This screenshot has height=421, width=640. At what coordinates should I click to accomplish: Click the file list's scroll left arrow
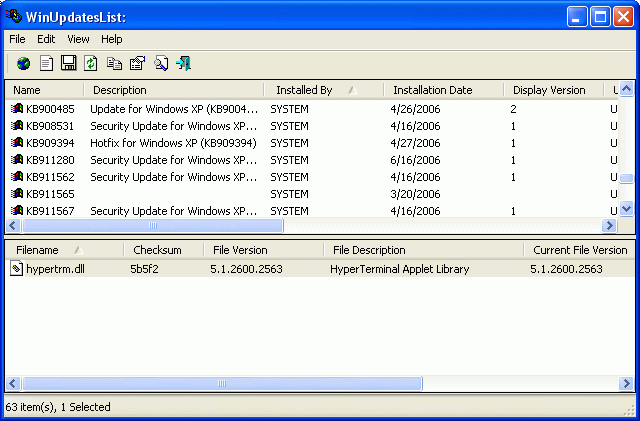(x=13, y=383)
